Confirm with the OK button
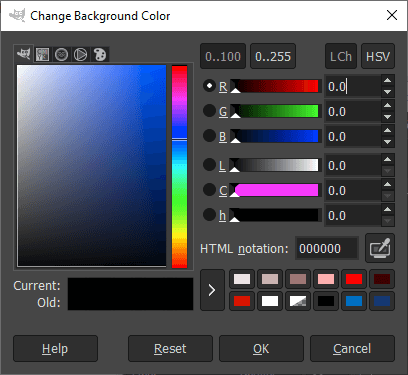The image size is (408, 375). [x=261, y=349]
